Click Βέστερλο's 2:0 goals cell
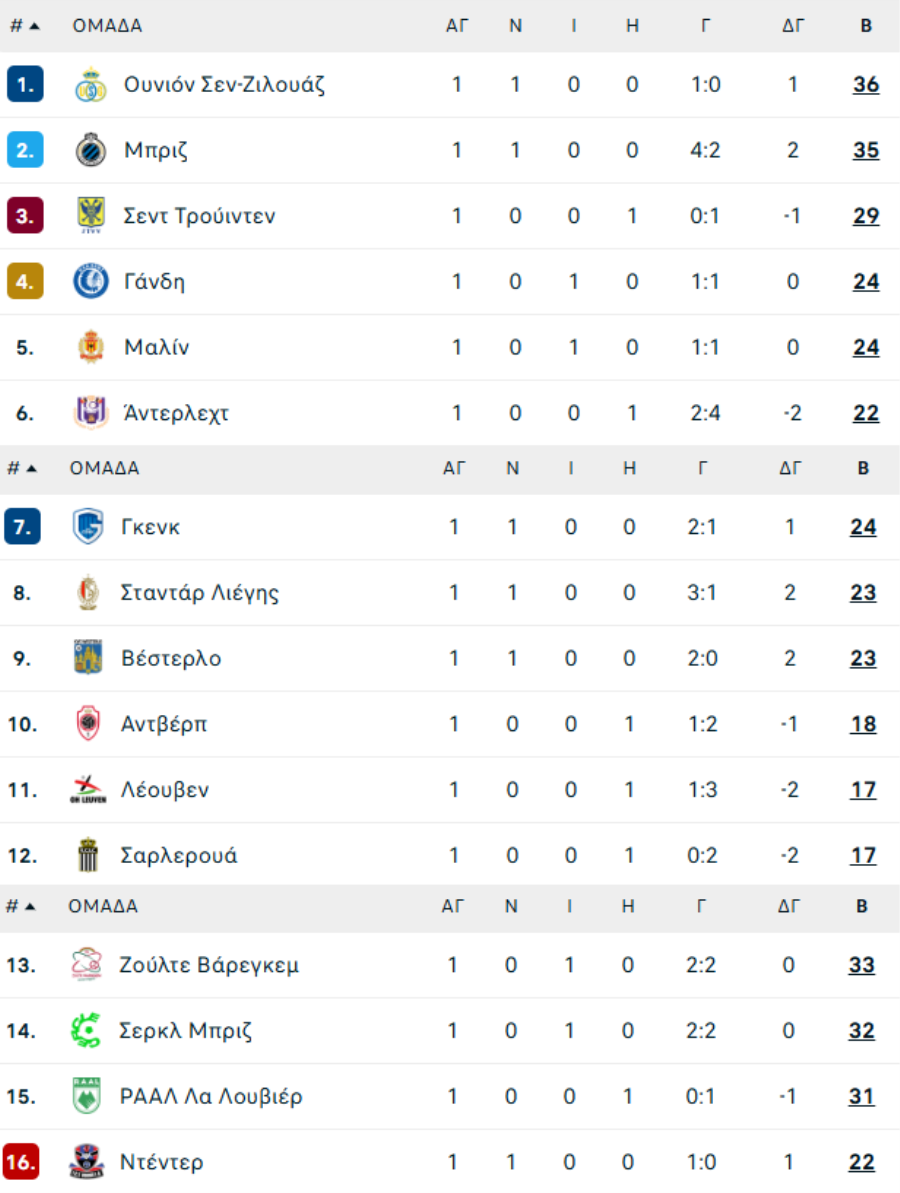Screen dimensions: 900x1193 (702, 659)
